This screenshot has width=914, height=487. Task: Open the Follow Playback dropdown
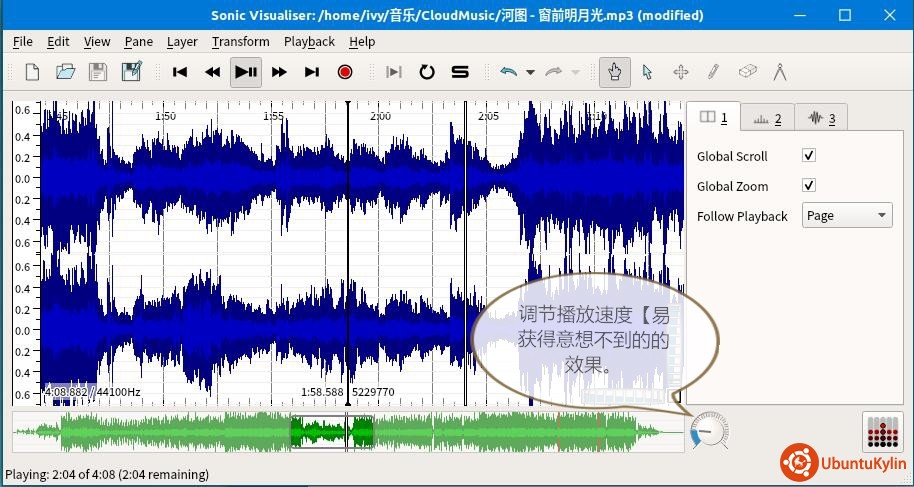pyautogui.click(x=846, y=216)
